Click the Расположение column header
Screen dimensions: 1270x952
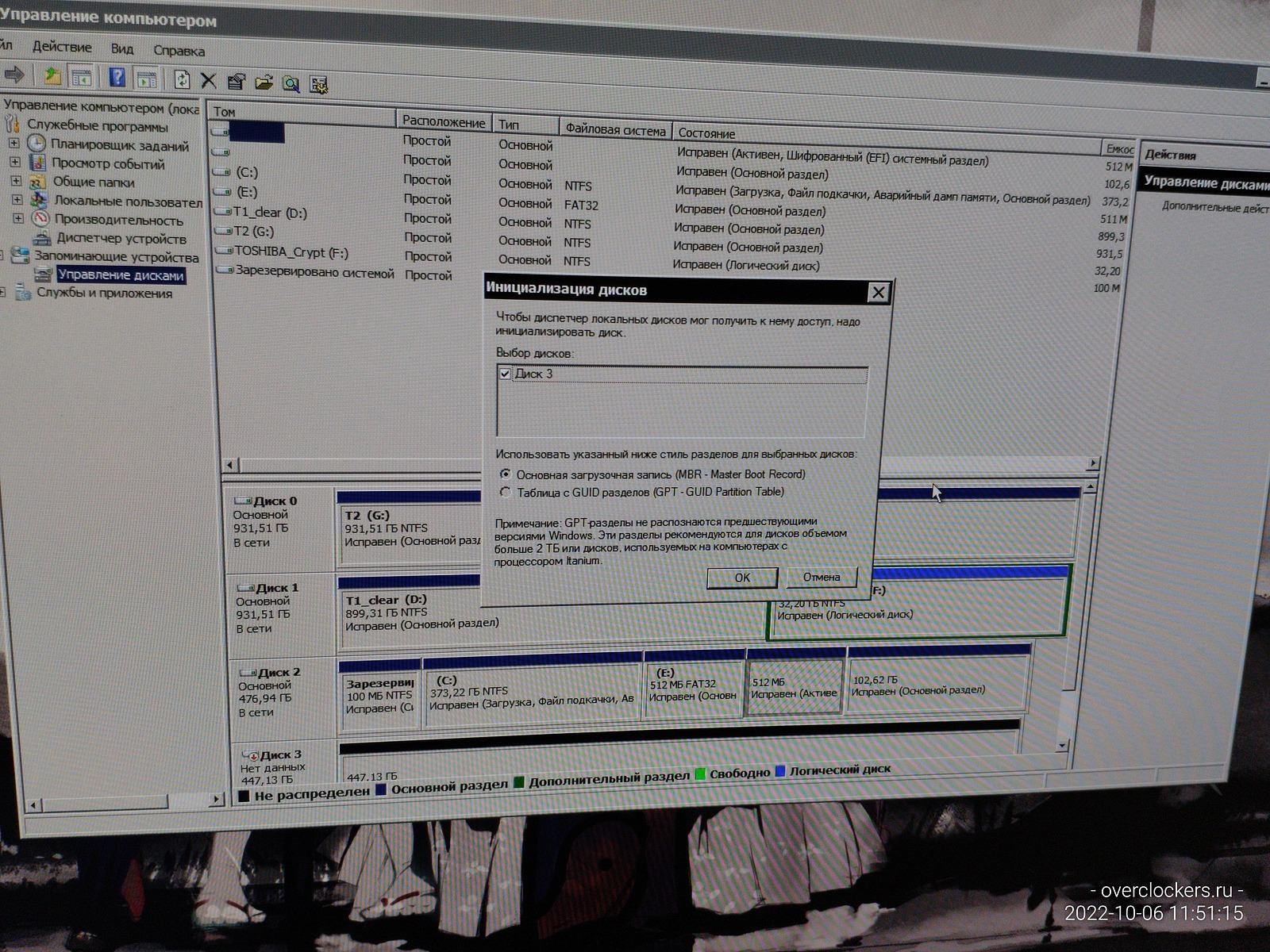[x=444, y=121]
